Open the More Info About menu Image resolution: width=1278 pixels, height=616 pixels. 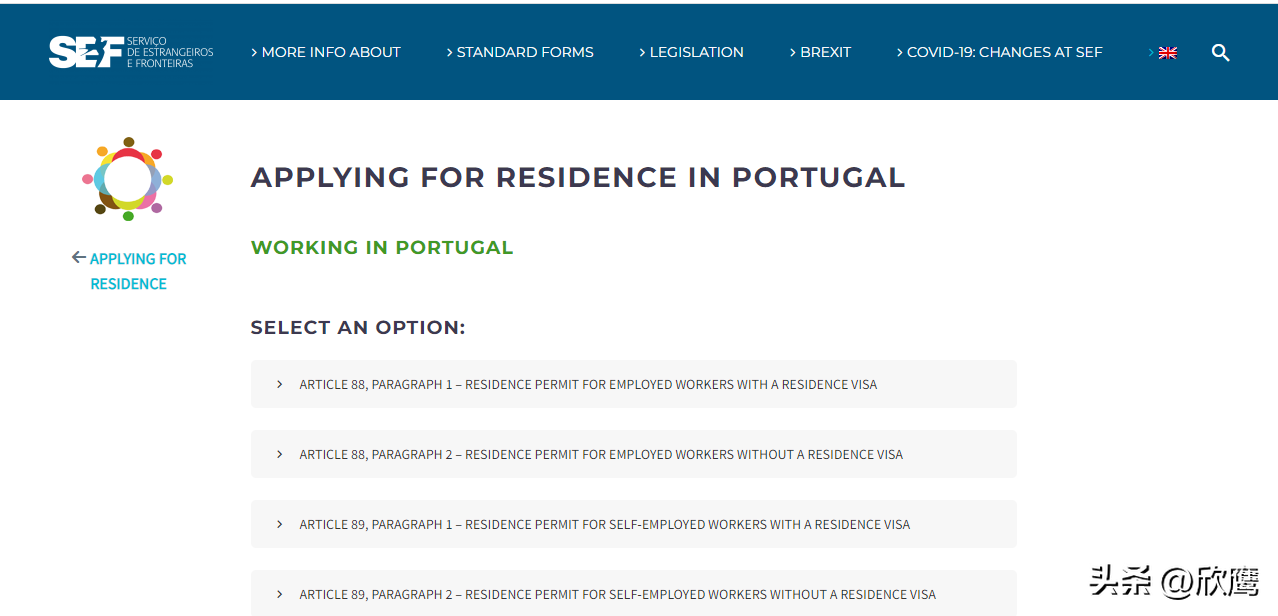(x=331, y=52)
